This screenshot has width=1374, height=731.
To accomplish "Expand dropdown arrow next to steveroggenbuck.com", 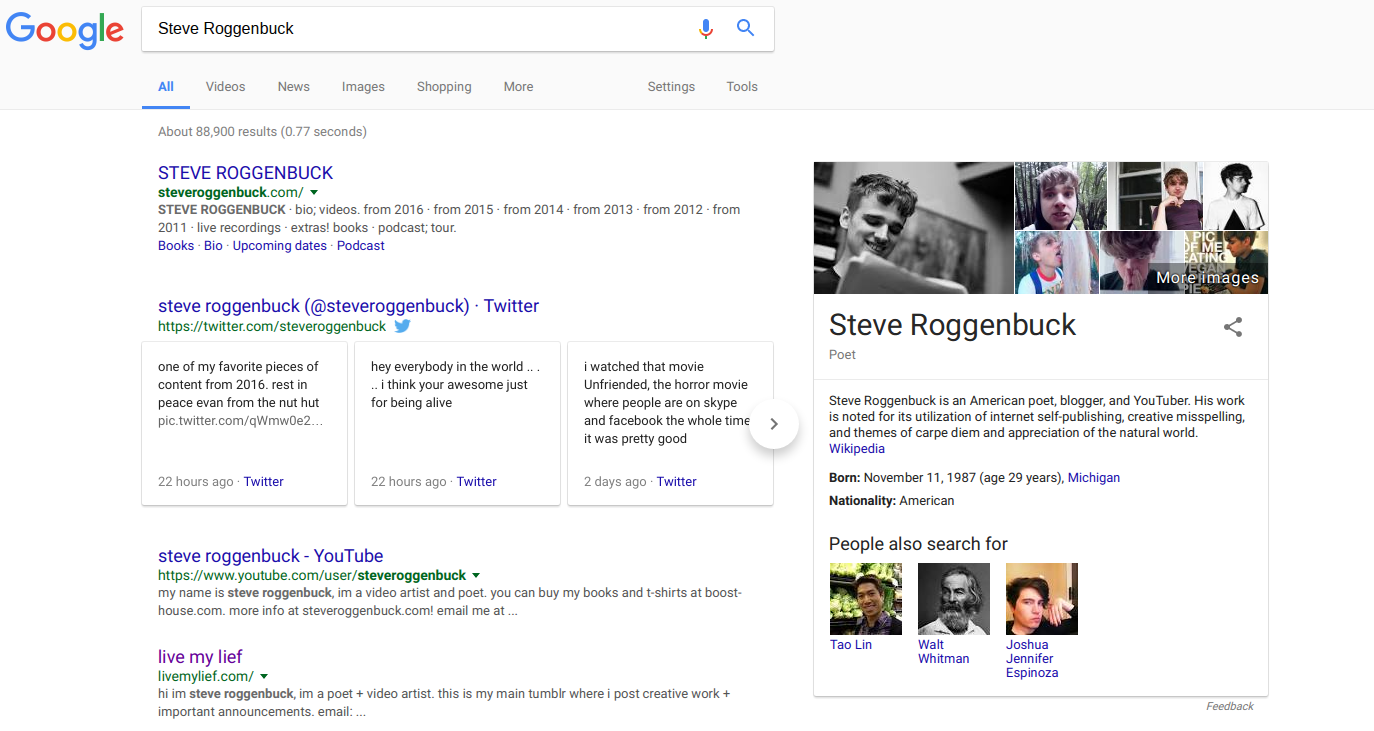I will point(313,192).
